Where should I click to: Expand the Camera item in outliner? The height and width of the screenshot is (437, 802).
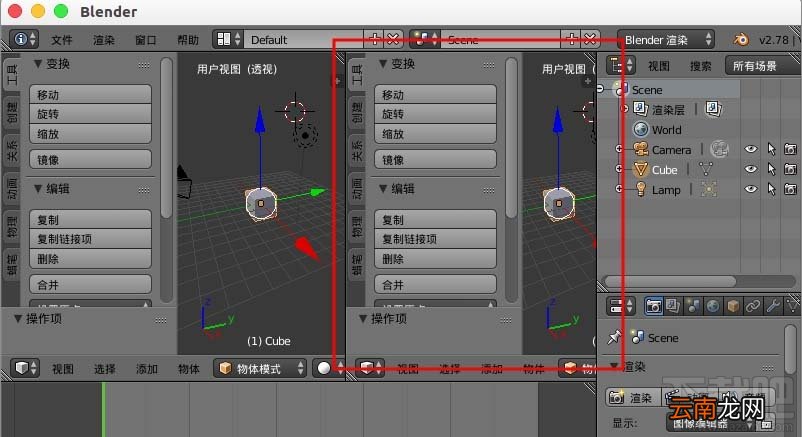pyautogui.click(x=619, y=149)
